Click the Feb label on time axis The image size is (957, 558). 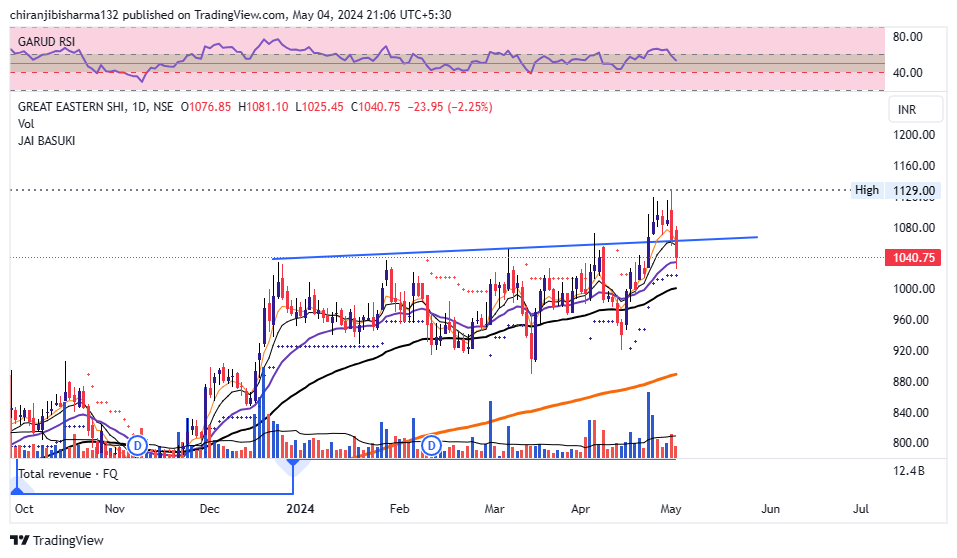[399, 509]
